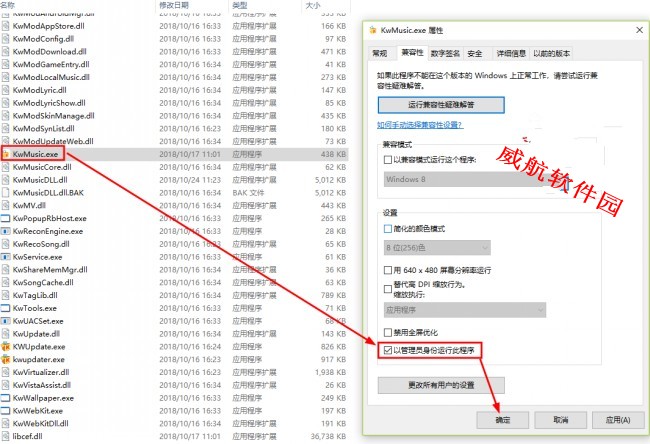Toggle the 替代高 DPI 缩放行为 checkbox

click(x=388, y=289)
